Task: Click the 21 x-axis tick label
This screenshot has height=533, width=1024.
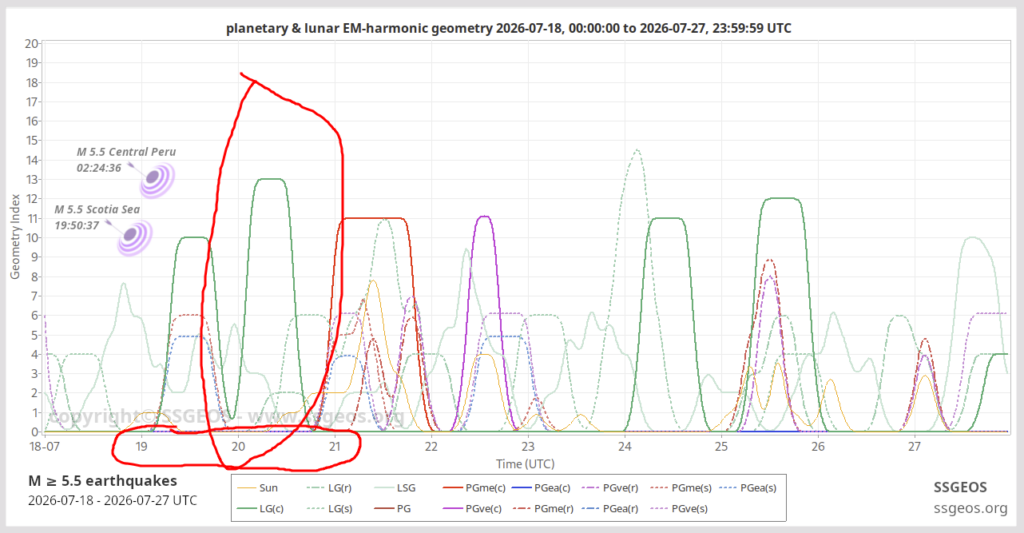Action: pyautogui.click(x=334, y=447)
